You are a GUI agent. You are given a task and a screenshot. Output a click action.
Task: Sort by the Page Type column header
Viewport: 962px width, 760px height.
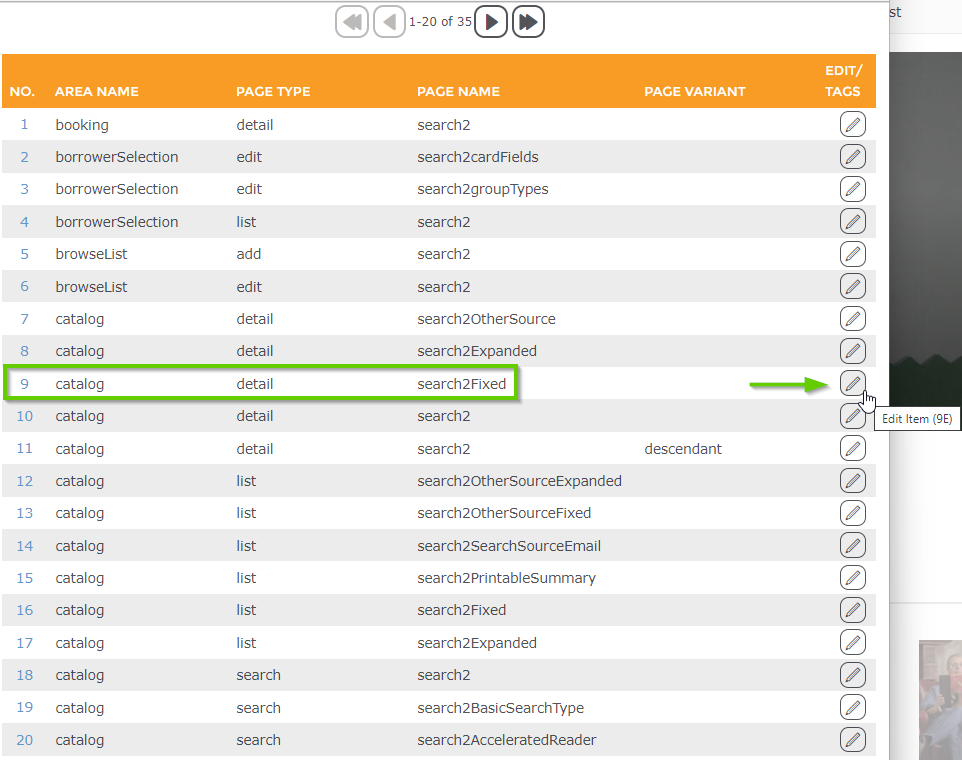tap(273, 91)
